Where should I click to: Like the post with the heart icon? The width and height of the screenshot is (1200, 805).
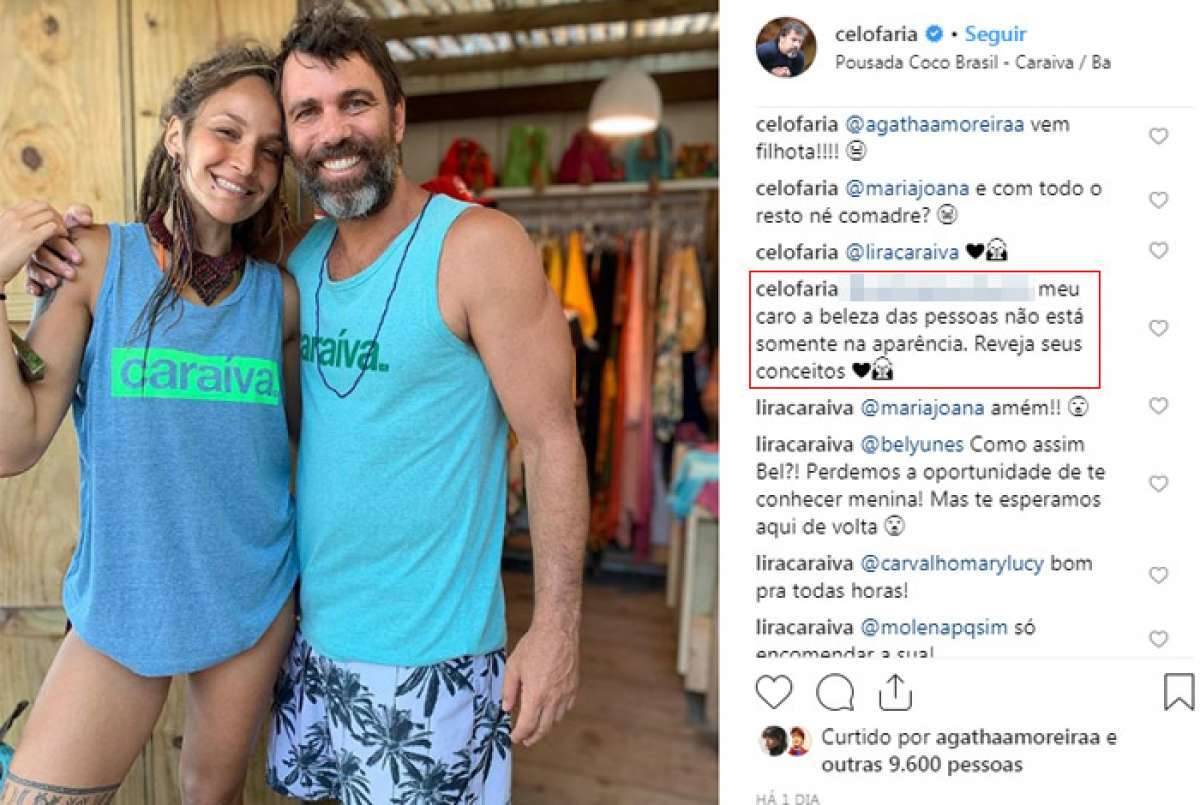[x=773, y=692]
